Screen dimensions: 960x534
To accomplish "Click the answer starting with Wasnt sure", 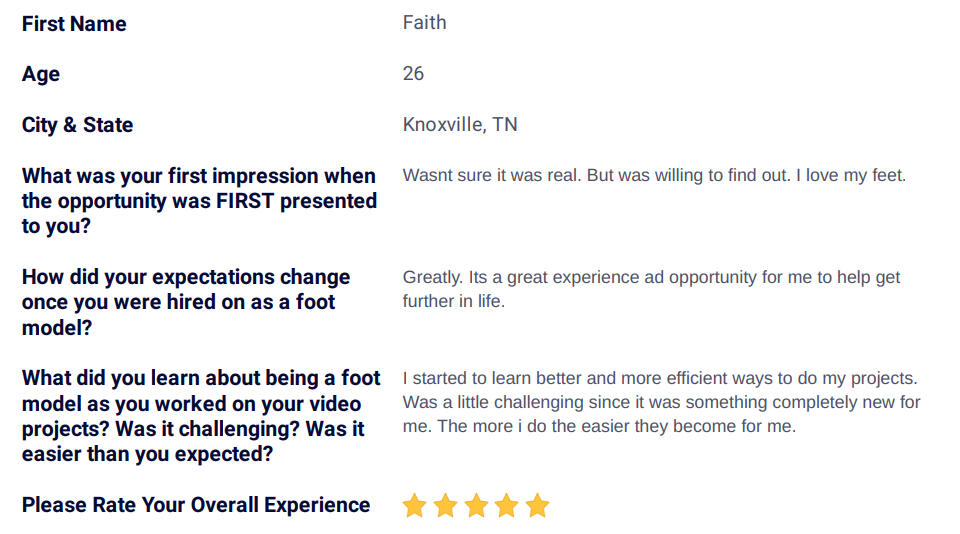I will 654,175.
